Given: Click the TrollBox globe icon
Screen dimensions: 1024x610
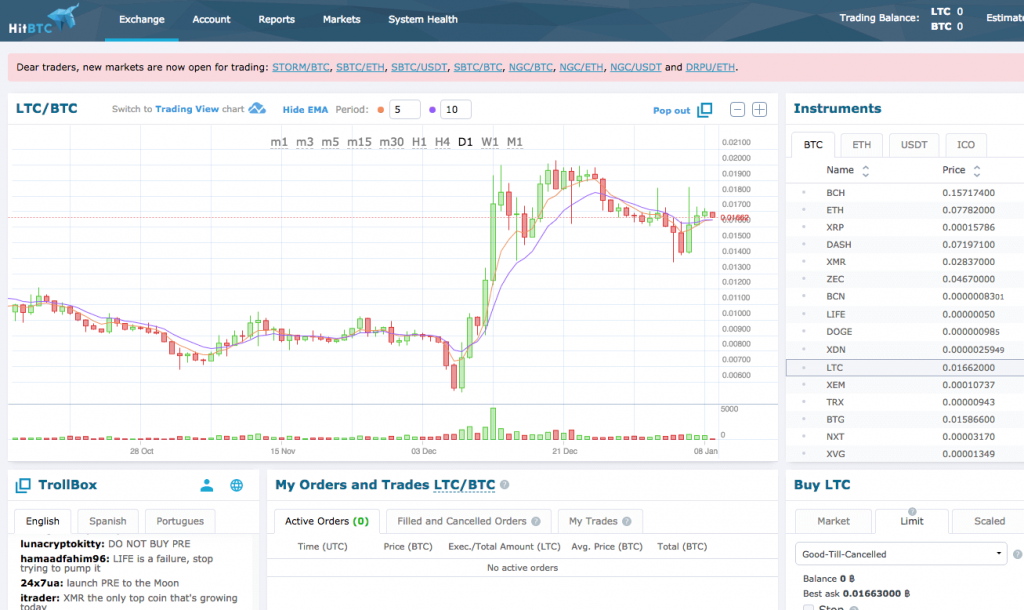Looking at the screenshot, I should tap(237, 485).
